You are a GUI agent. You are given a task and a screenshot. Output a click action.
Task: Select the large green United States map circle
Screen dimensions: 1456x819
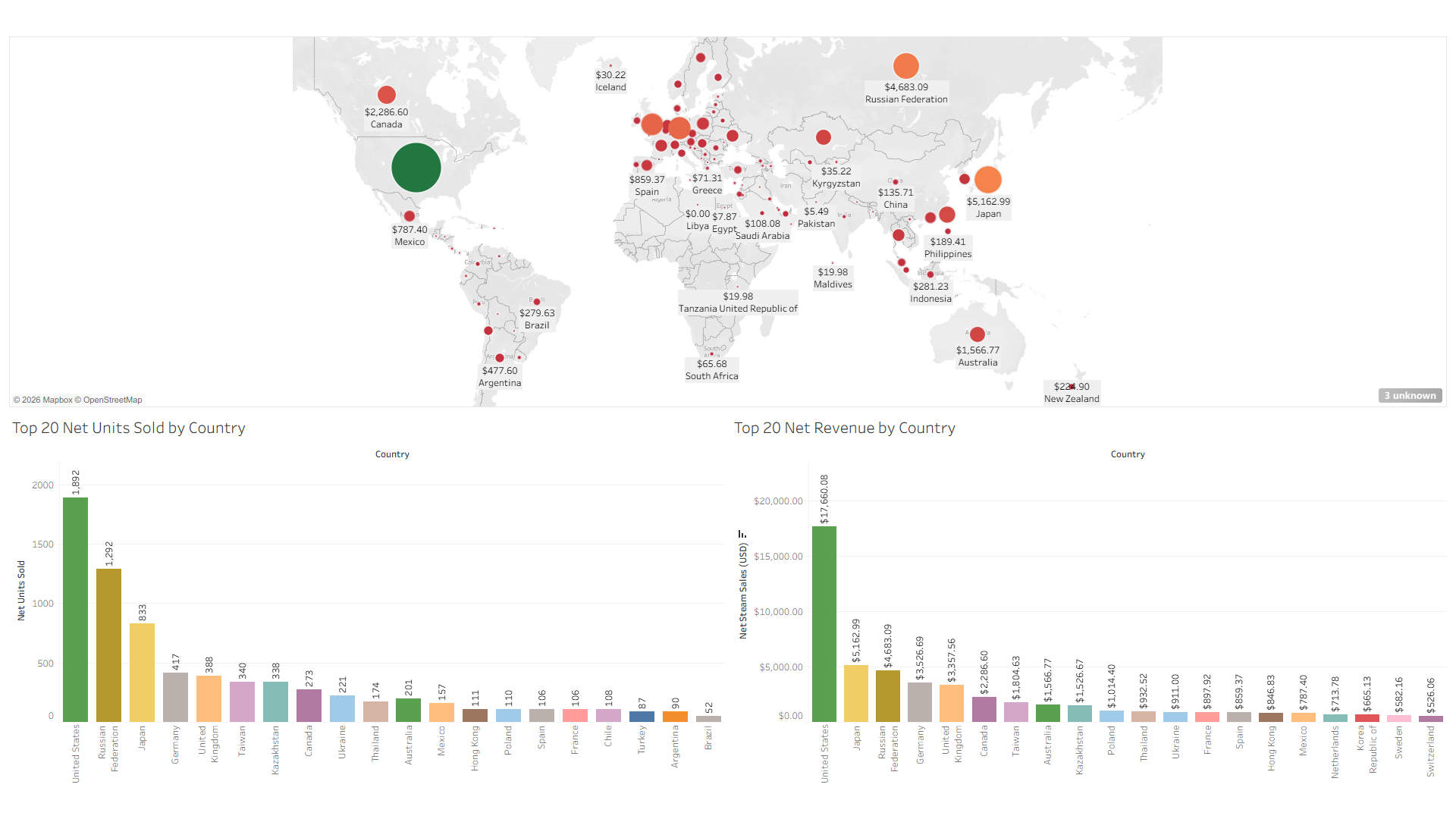click(416, 168)
